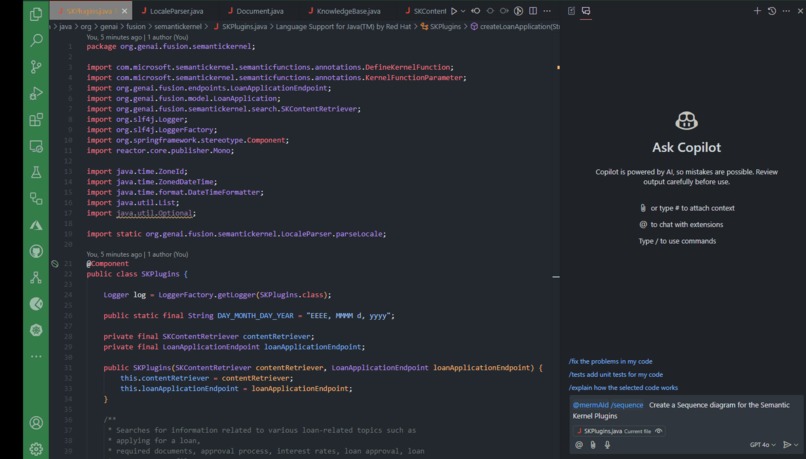
Task: Attach context with paperclip button
Action: (593, 445)
